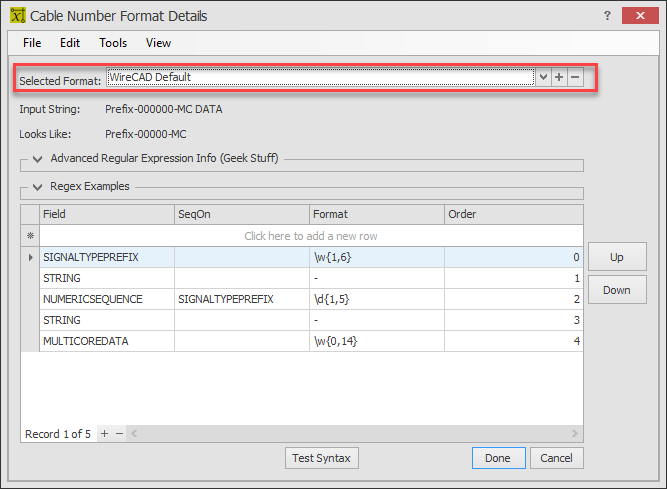
Task: Move the selected row Up
Action: click(x=617, y=257)
